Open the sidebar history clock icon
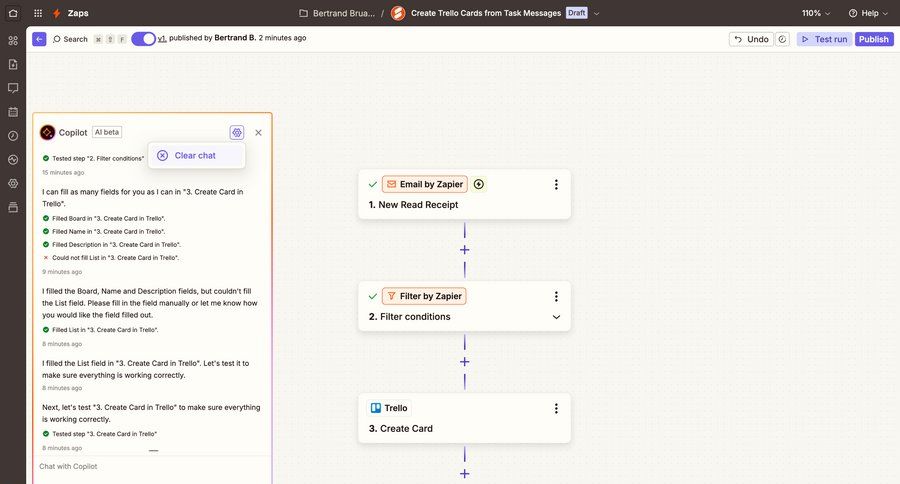 tap(13, 135)
